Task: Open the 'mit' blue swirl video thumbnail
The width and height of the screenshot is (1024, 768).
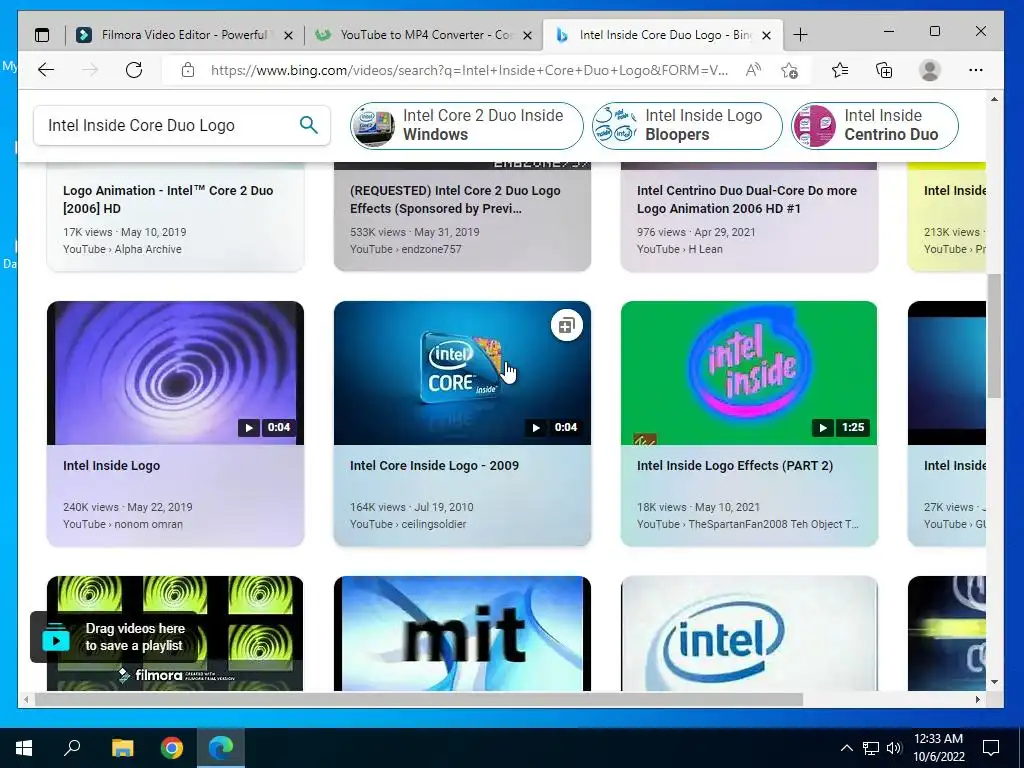Action: [x=462, y=633]
